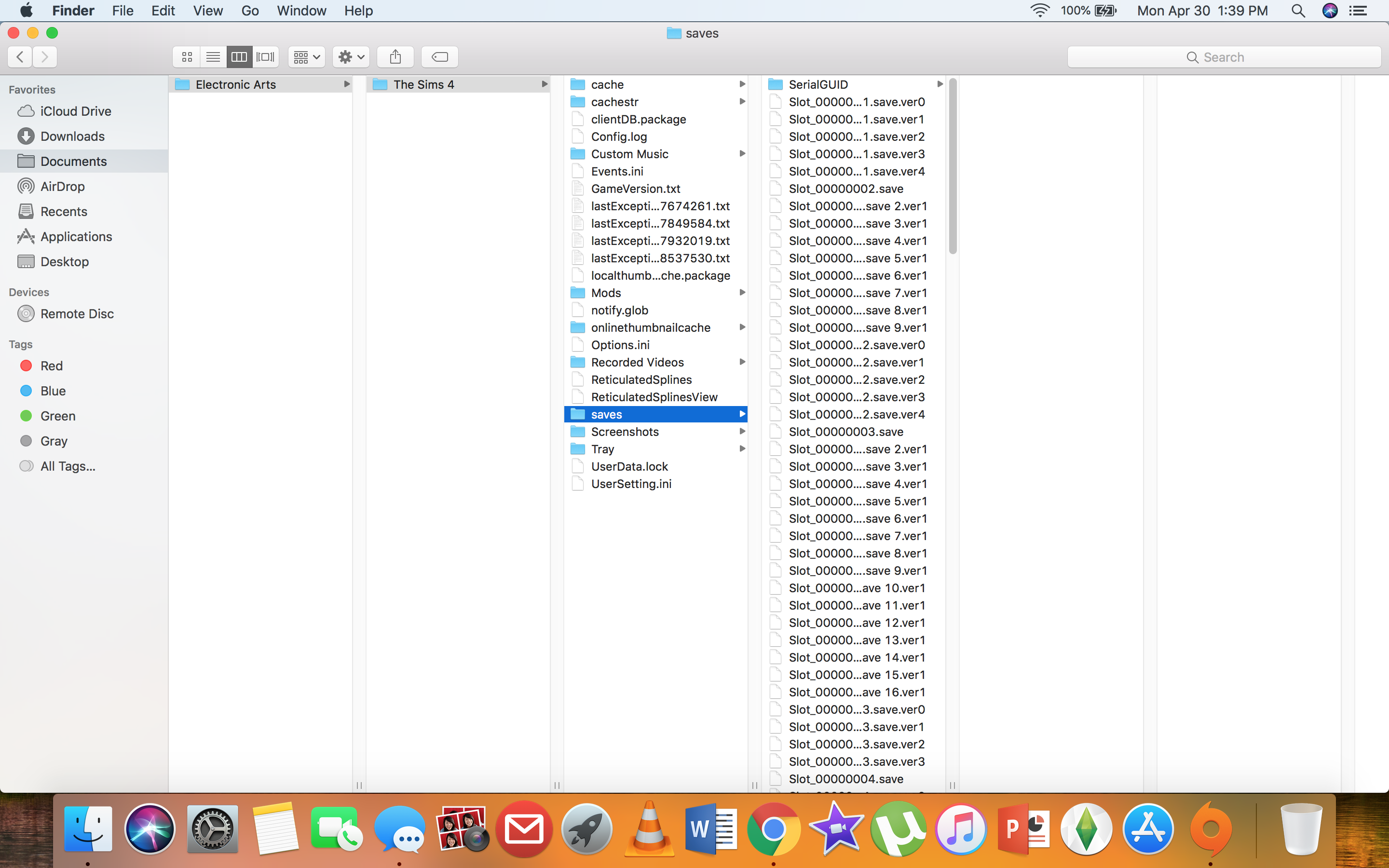Image resolution: width=1389 pixels, height=868 pixels.
Task: Click the Share toolbar icon
Action: pyautogui.click(x=395, y=57)
